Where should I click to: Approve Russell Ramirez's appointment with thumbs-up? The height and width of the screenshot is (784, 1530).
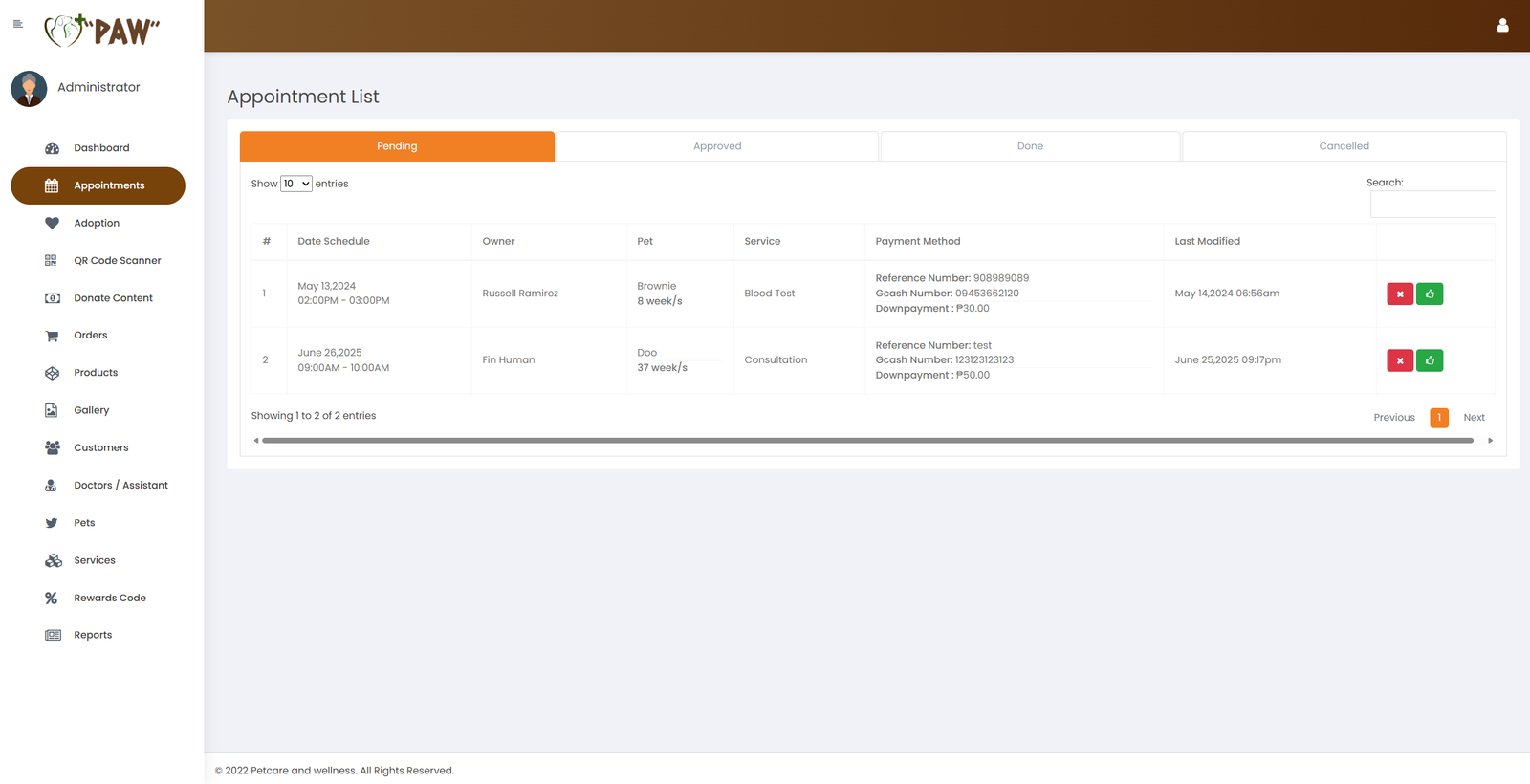[1430, 294]
